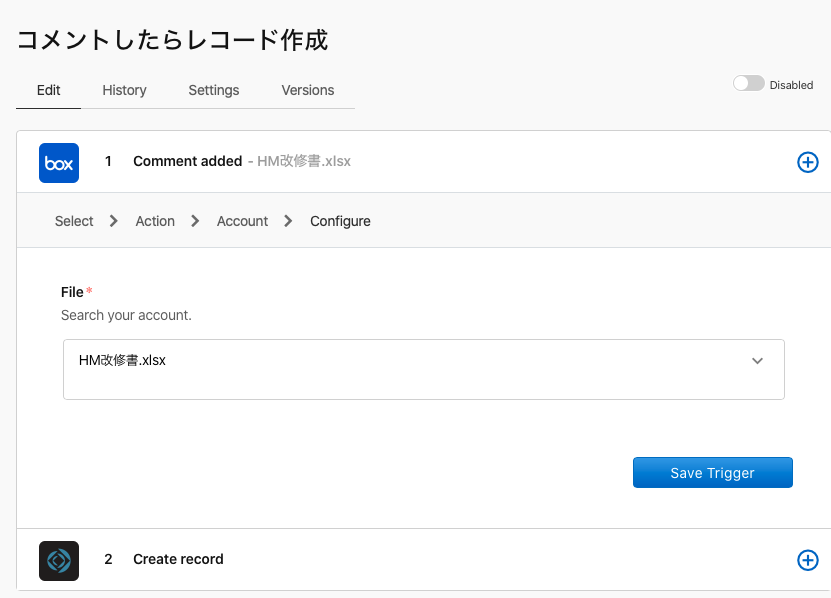The image size is (831, 598).
Task: Collapse the Comment added step title
Action: (x=187, y=161)
